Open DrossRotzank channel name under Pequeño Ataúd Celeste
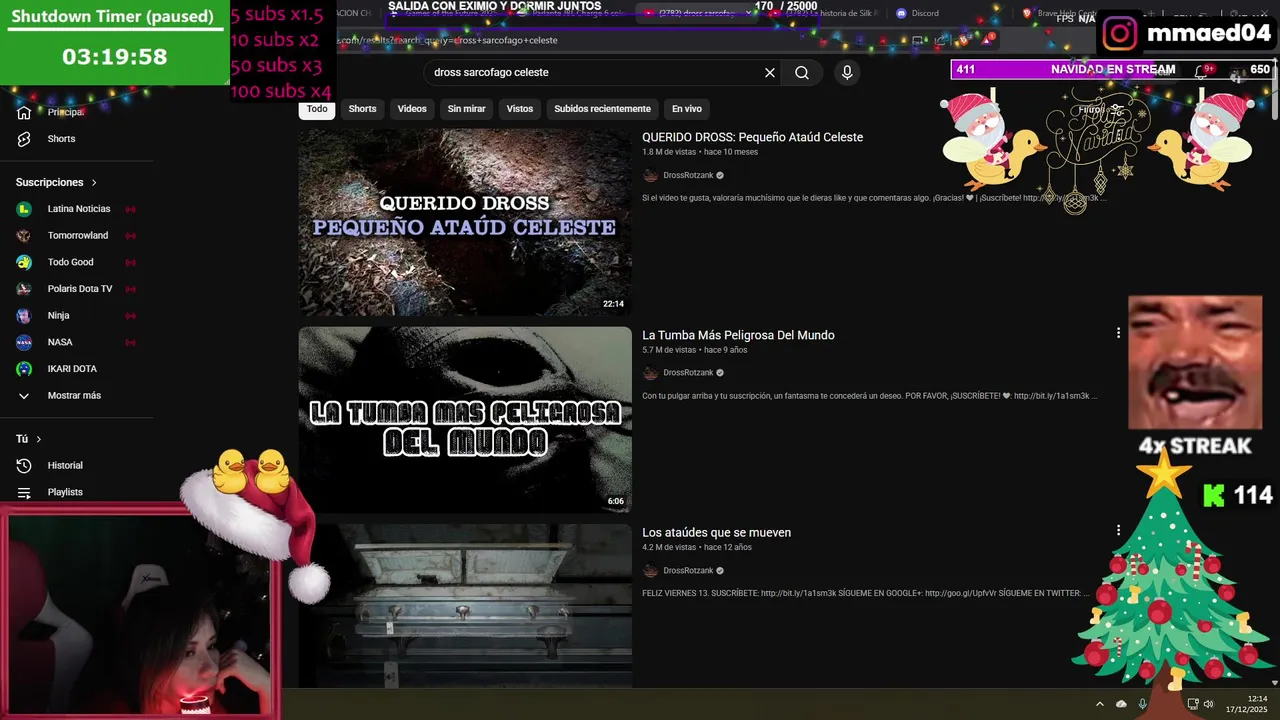Screen dimensions: 1280x720 click(x=688, y=176)
